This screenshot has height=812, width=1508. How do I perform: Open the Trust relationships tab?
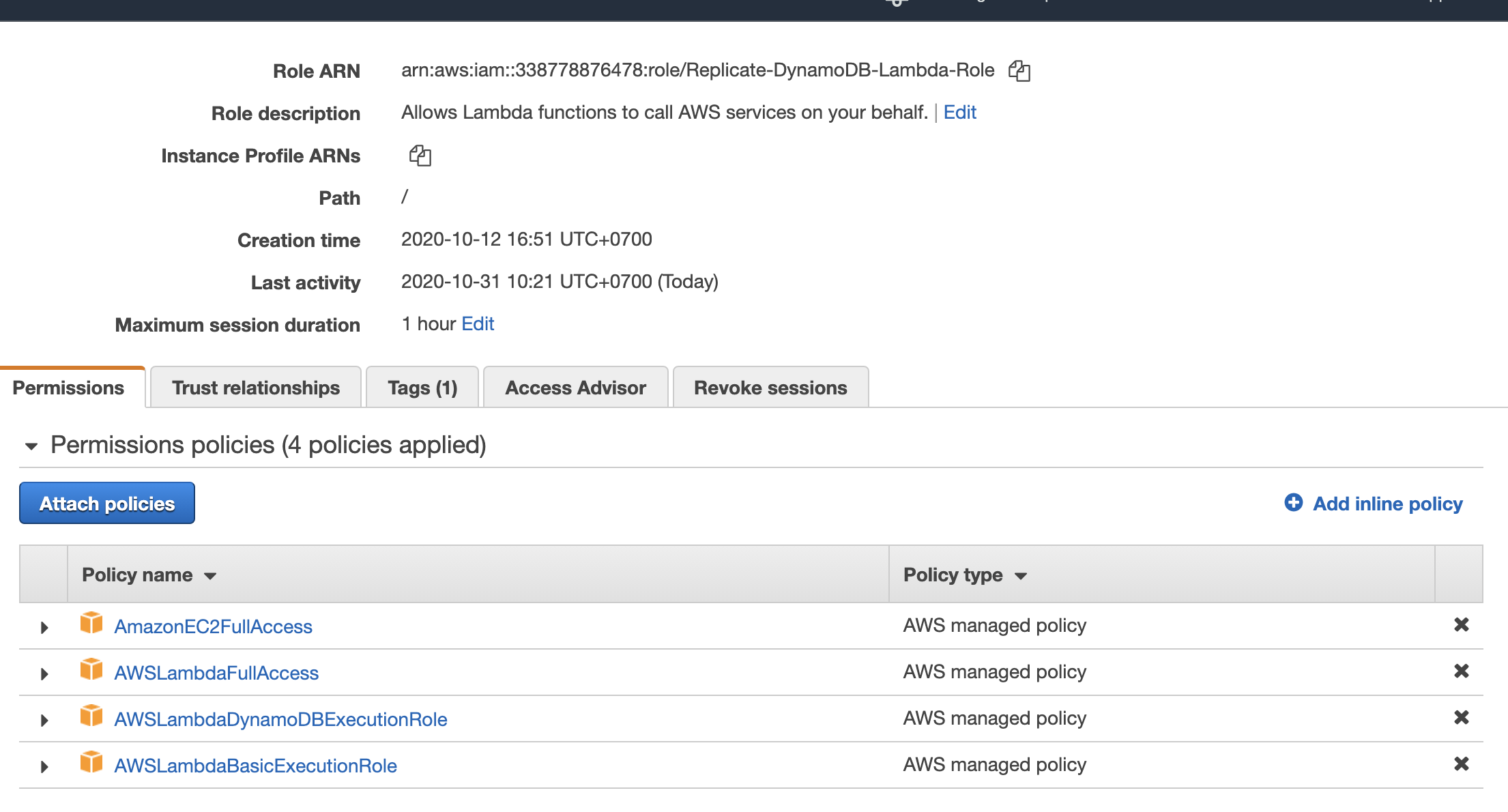click(x=256, y=388)
